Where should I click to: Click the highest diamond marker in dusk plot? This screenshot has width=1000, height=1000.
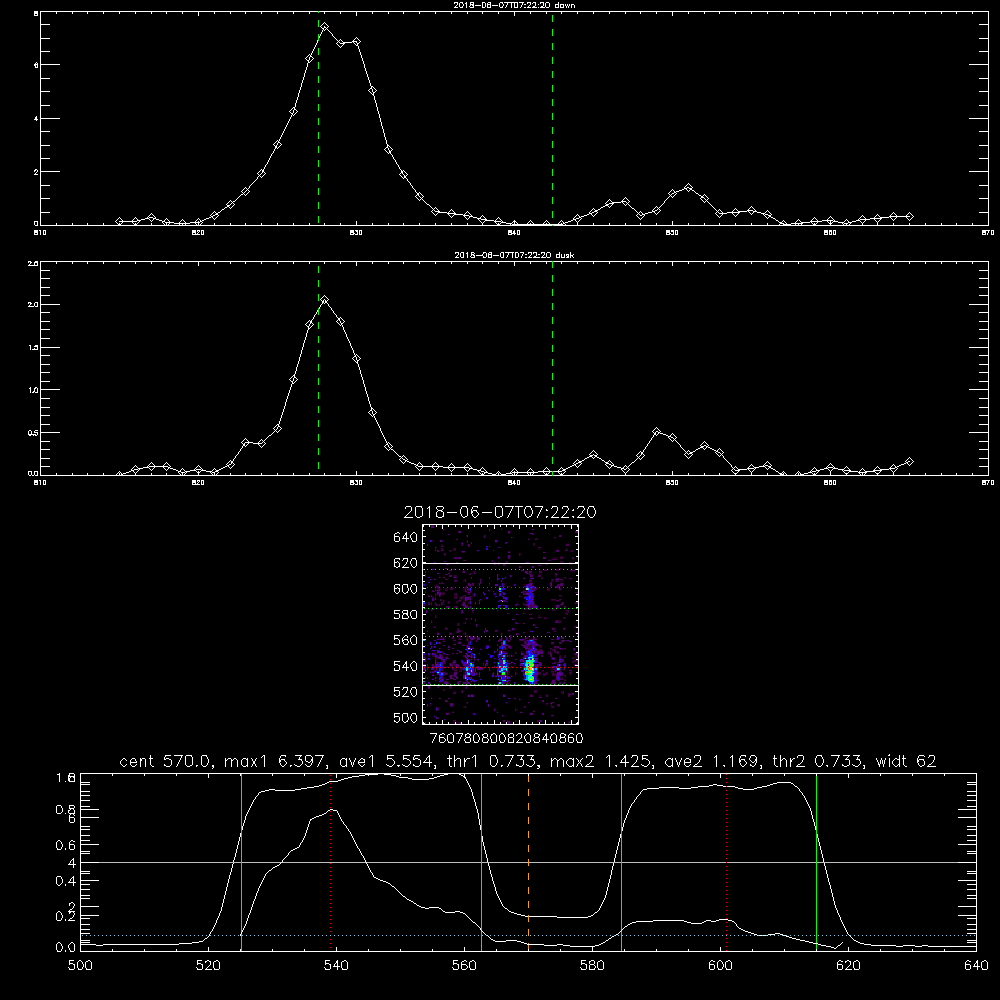click(x=325, y=299)
